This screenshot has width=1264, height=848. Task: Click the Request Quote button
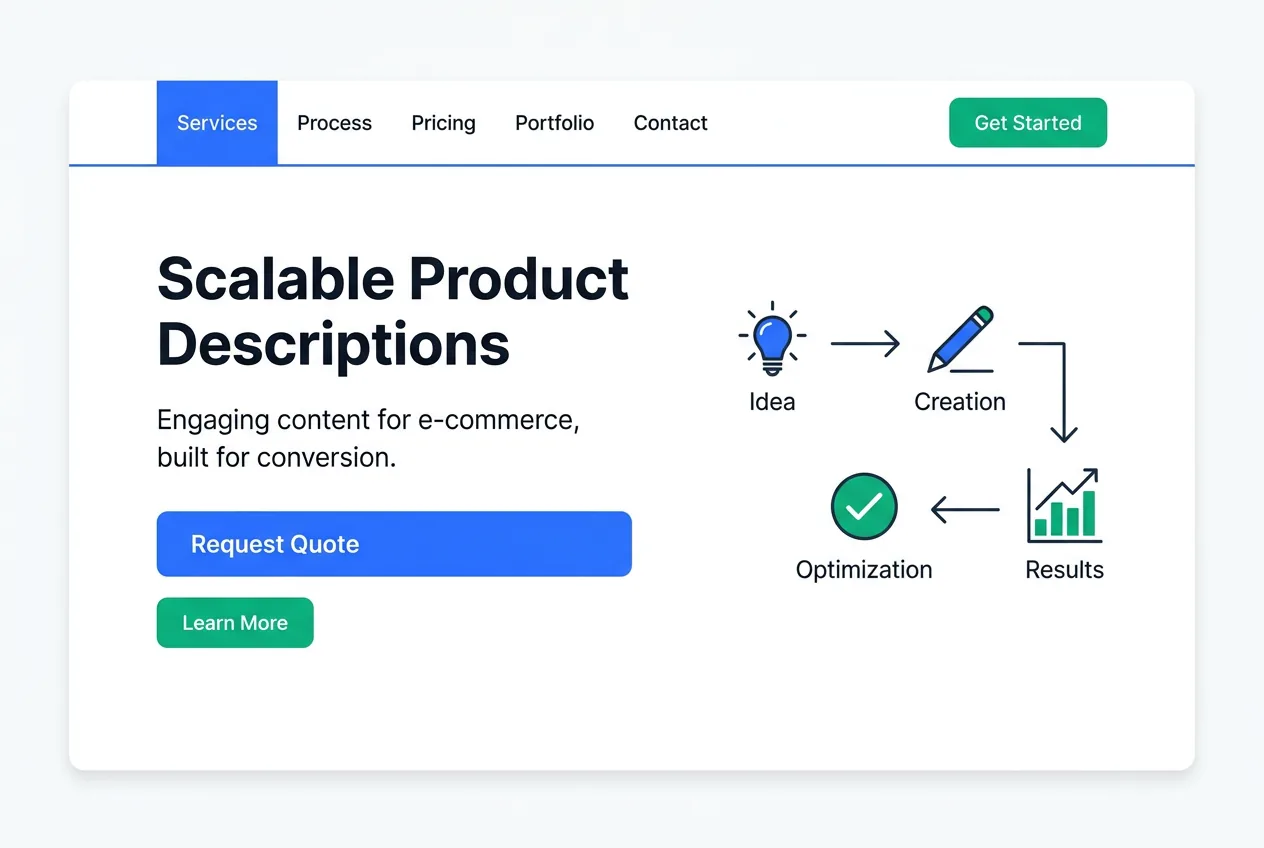point(393,544)
